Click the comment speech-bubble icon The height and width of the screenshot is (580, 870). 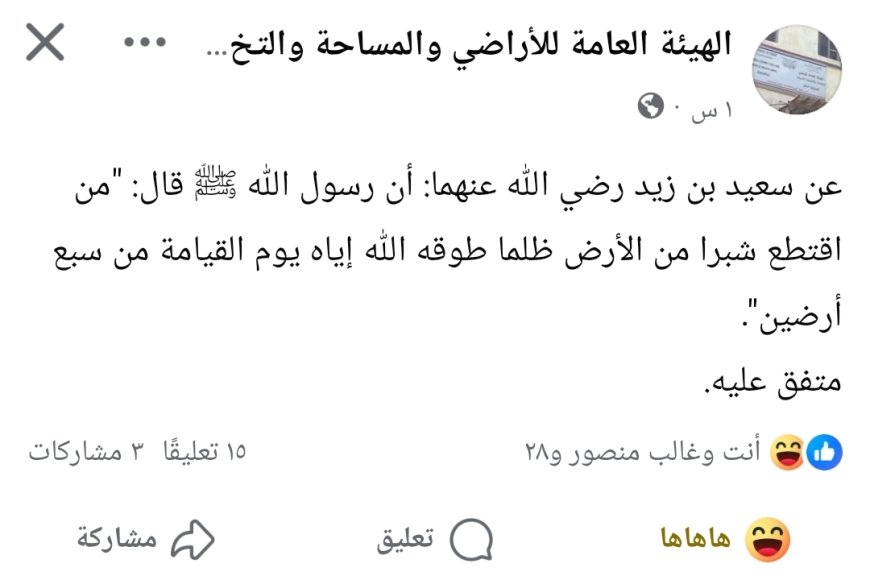tap(471, 539)
